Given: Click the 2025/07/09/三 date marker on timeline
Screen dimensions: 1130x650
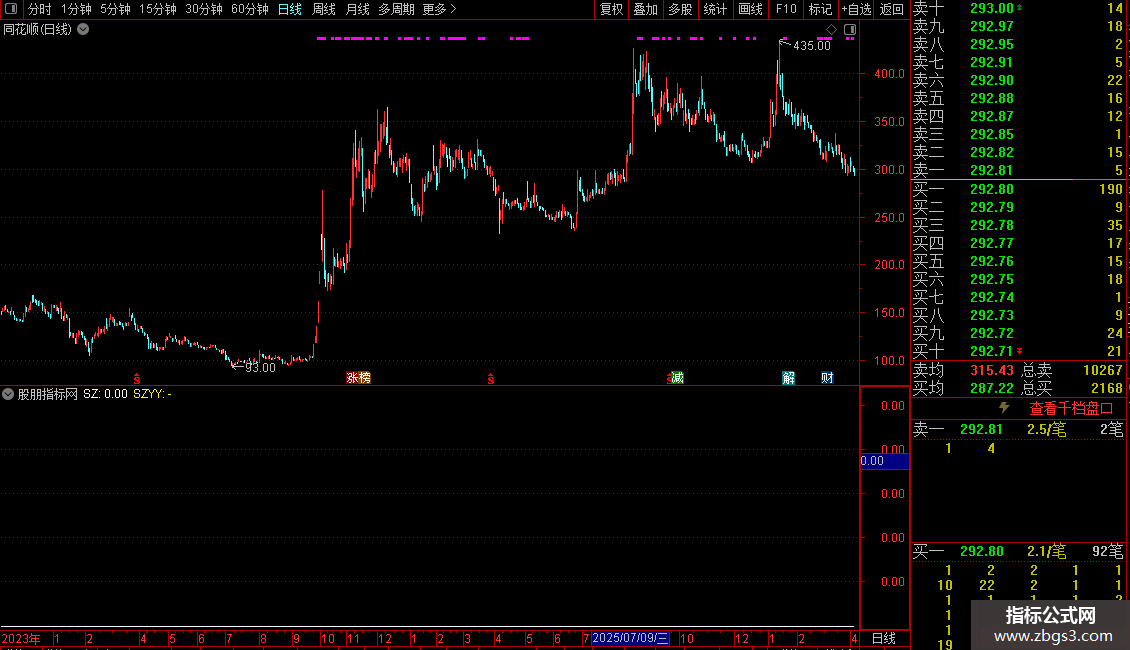Looking at the screenshot, I should (631, 638).
